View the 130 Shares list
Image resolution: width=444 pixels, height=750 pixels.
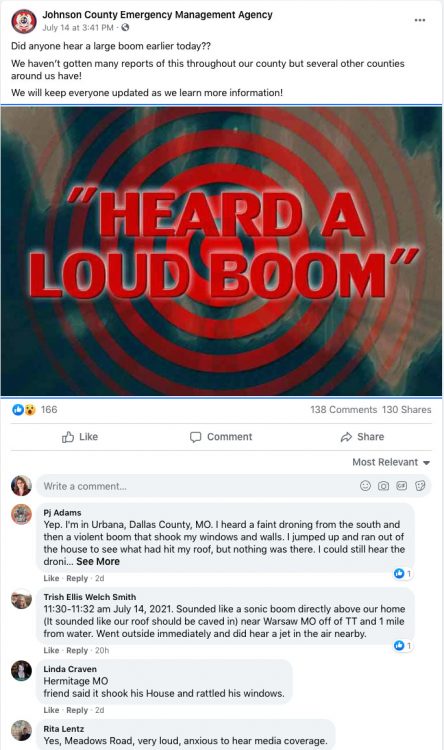407,409
